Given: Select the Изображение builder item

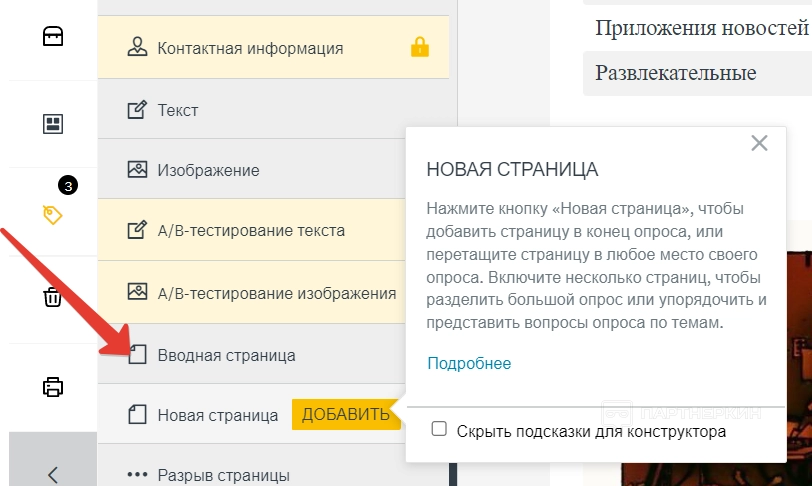Looking at the screenshot, I should pos(208,170).
